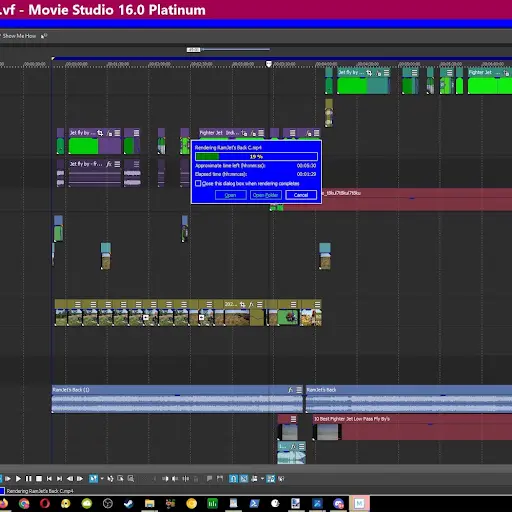Toggle auto ripple button in toolbar
The height and width of the screenshot is (512, 512).
(254, 479)
